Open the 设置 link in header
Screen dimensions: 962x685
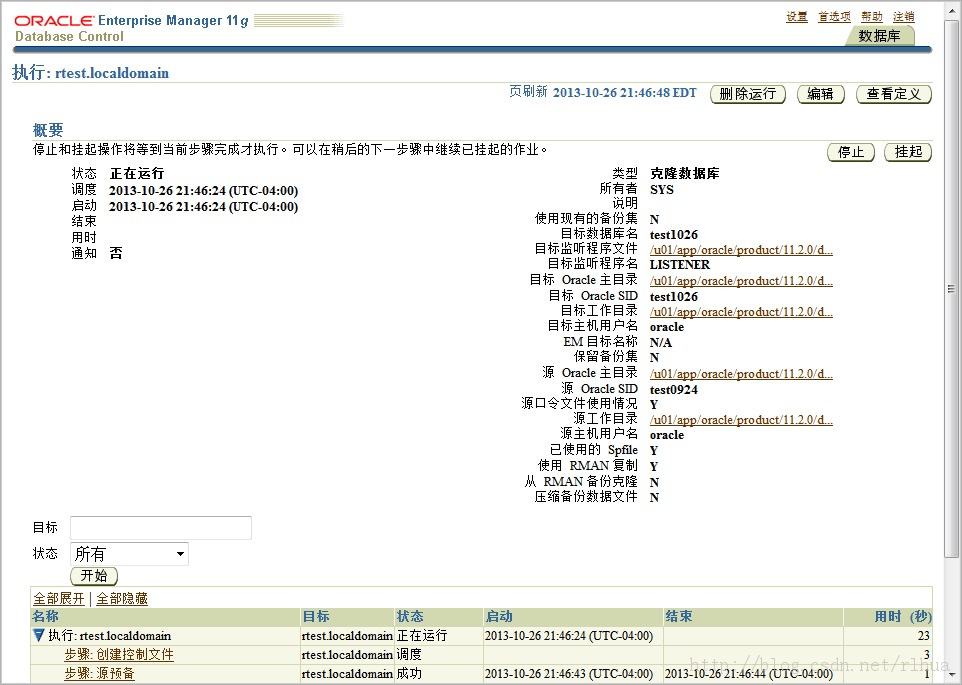pos(797,17)
